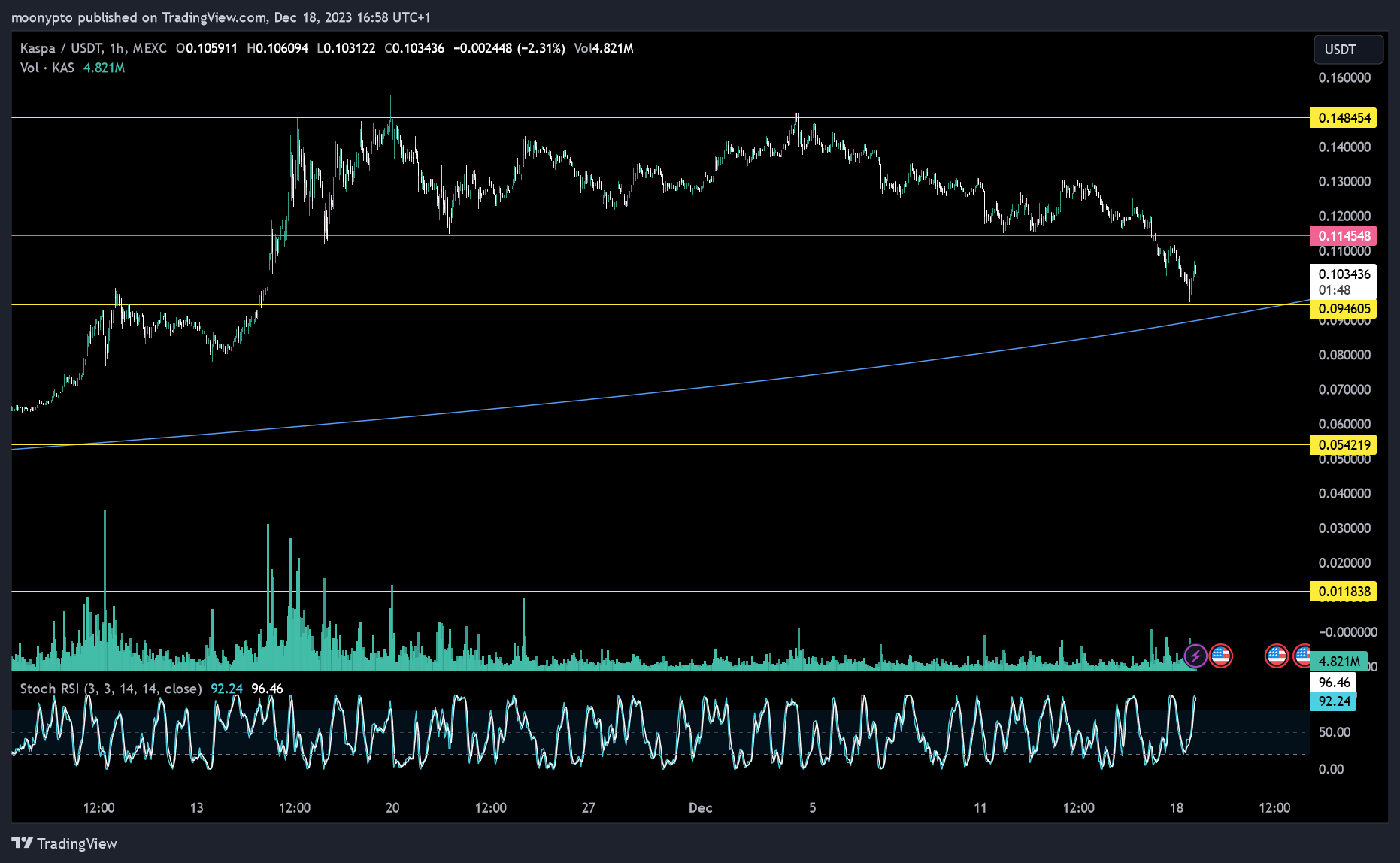Click the 0.040000 price axis tick

(x=1344, y=493)
